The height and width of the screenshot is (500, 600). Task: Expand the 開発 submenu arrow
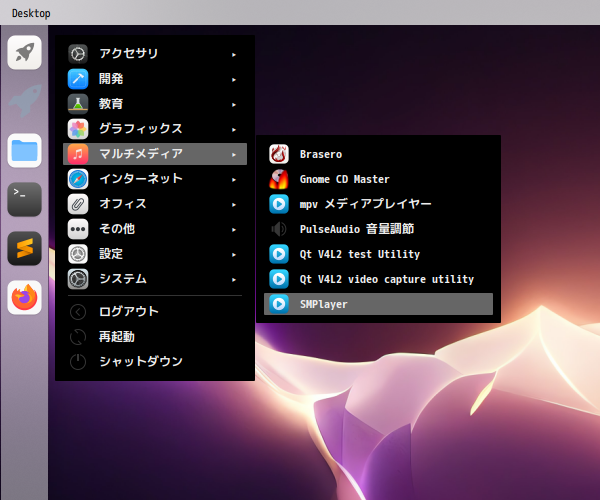click(234, 80)
